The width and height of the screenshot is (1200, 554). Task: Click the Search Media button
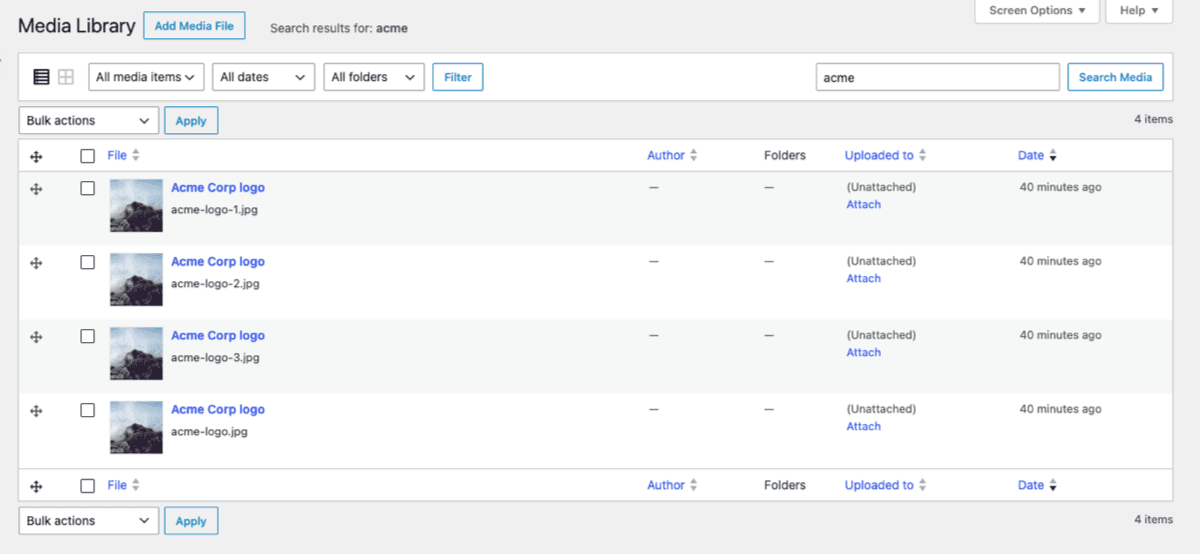click(x=1116, y=77)
